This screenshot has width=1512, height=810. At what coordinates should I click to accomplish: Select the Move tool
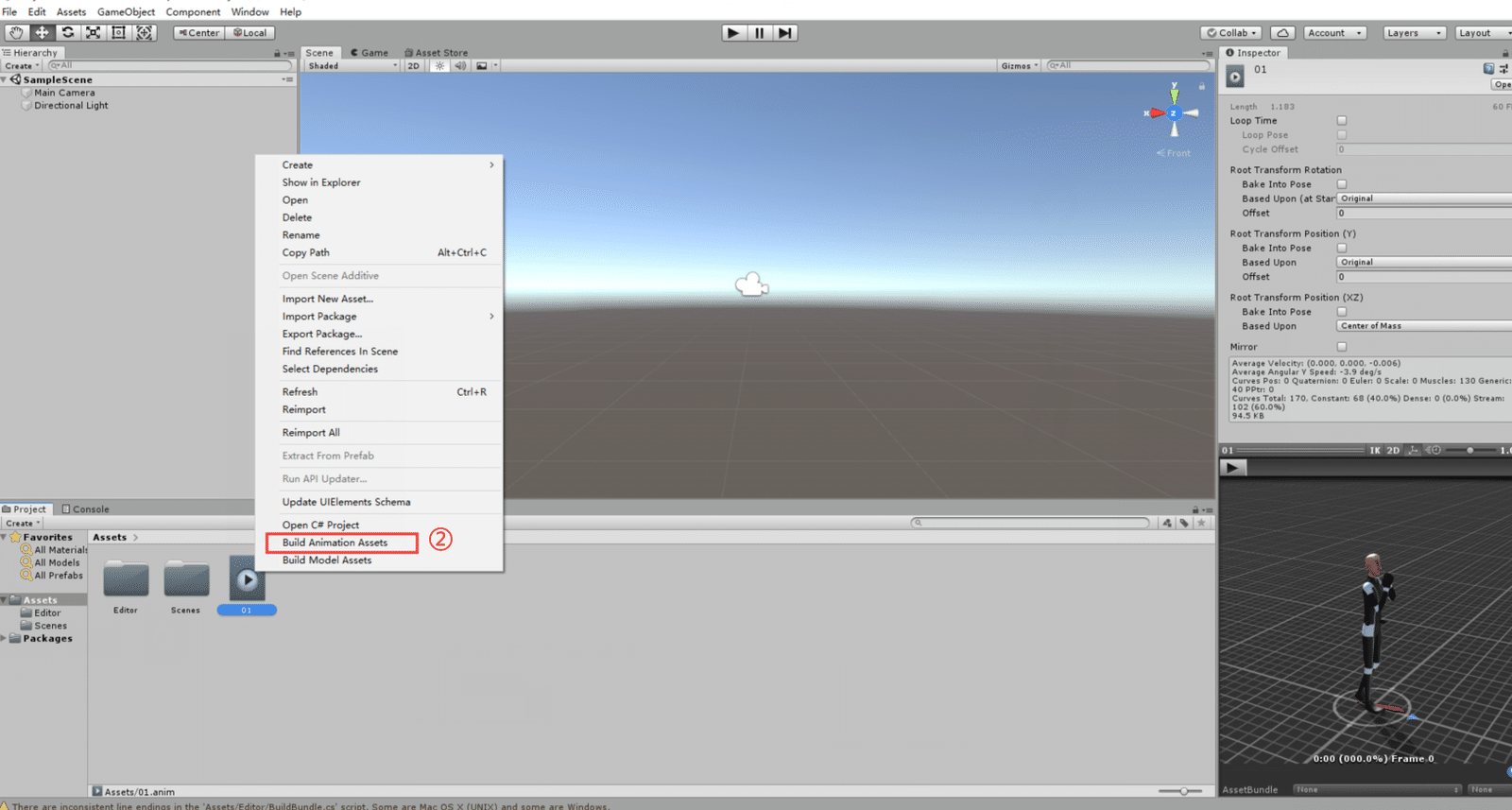[x=42, y=32]
